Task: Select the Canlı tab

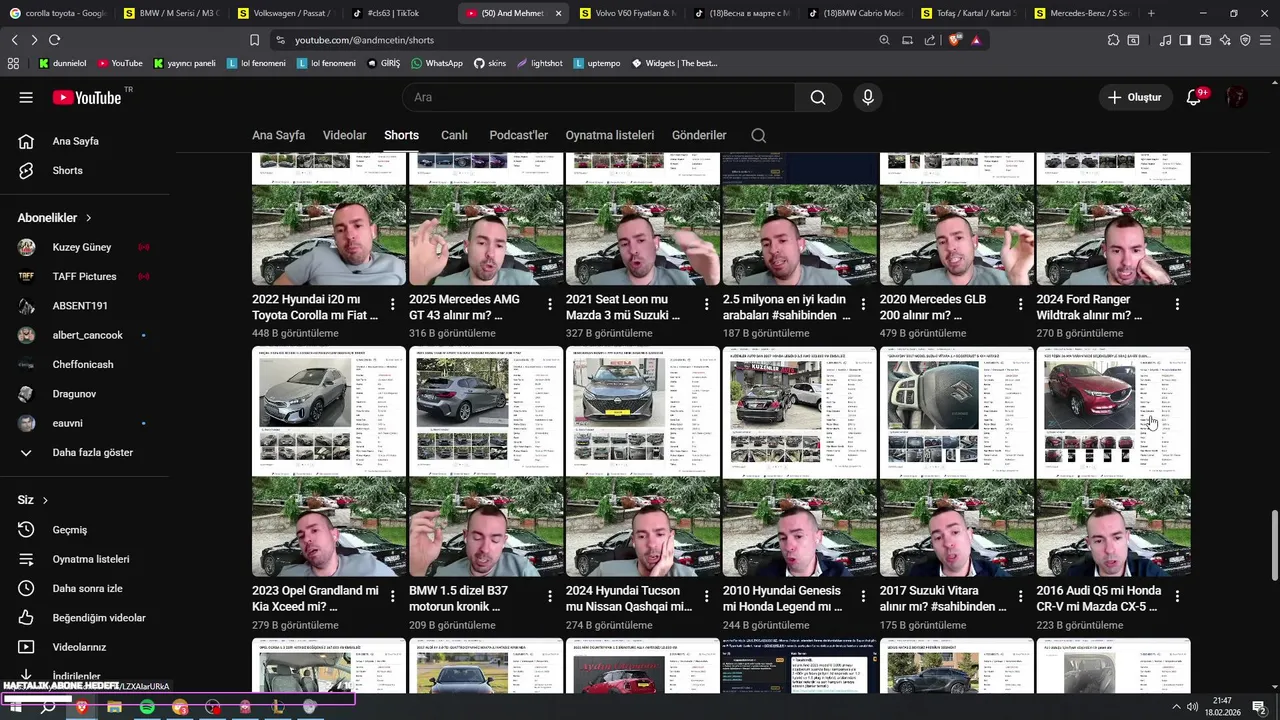Action: pyautogui.click(x=454, y=135)
